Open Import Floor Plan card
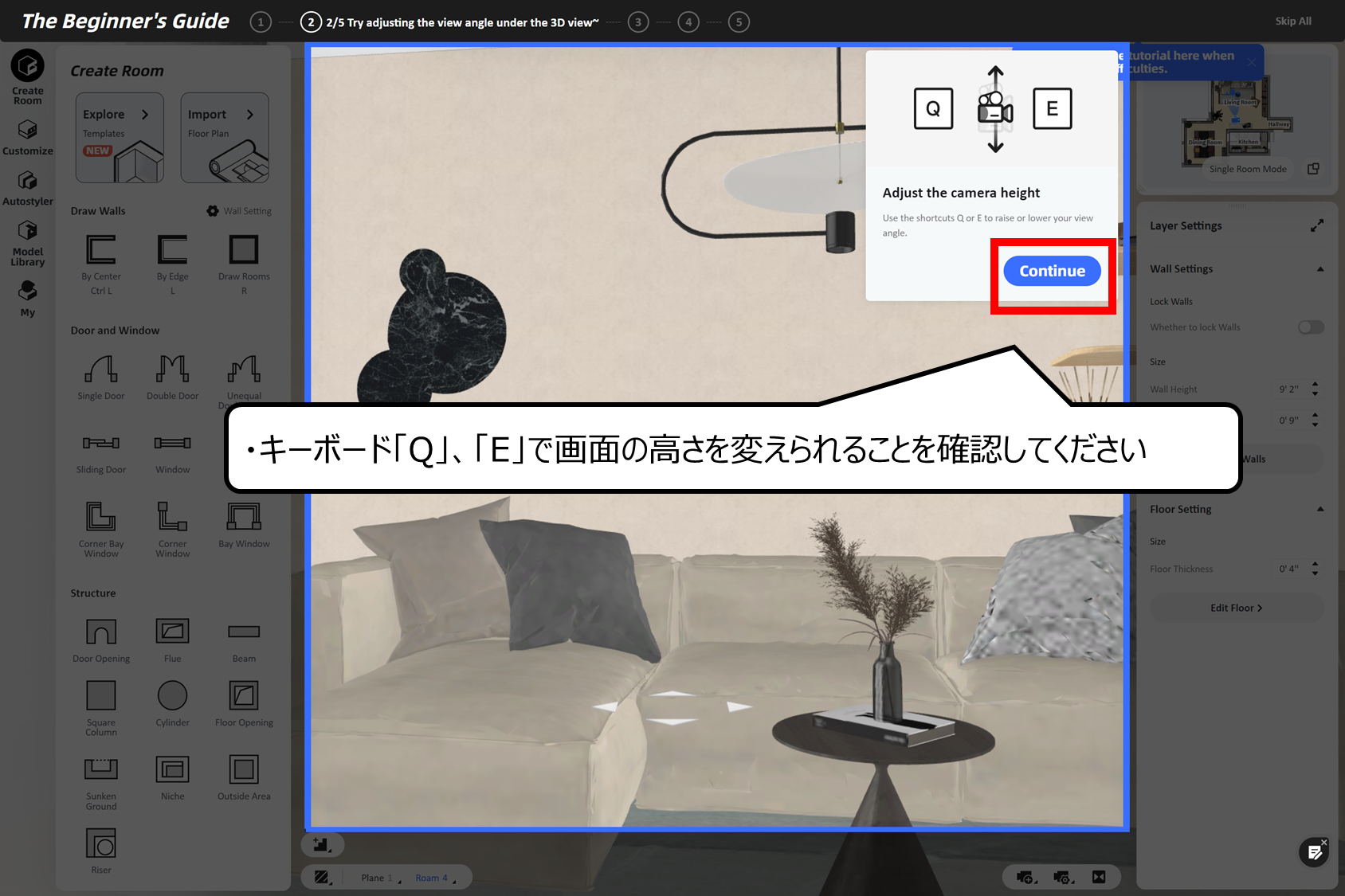 (x=225, y=138)
